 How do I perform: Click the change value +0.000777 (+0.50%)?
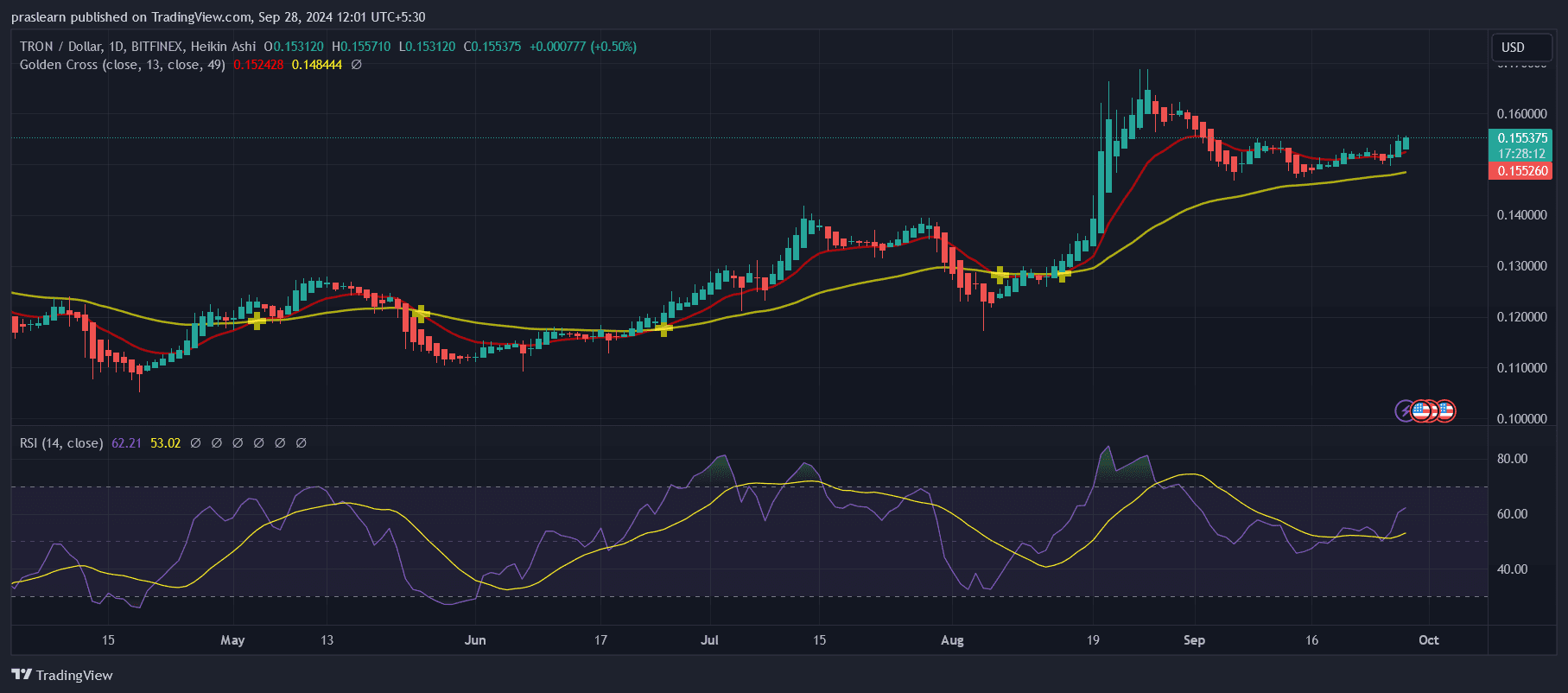tap(583, 47)
